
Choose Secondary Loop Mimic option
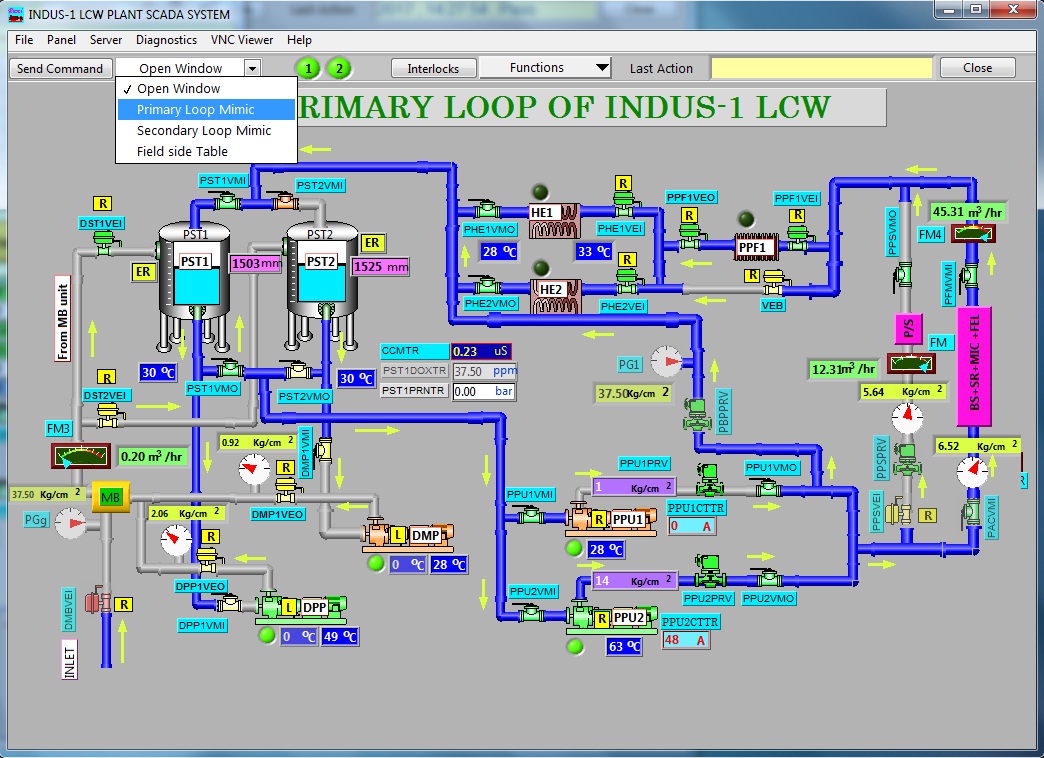[206, 131]
